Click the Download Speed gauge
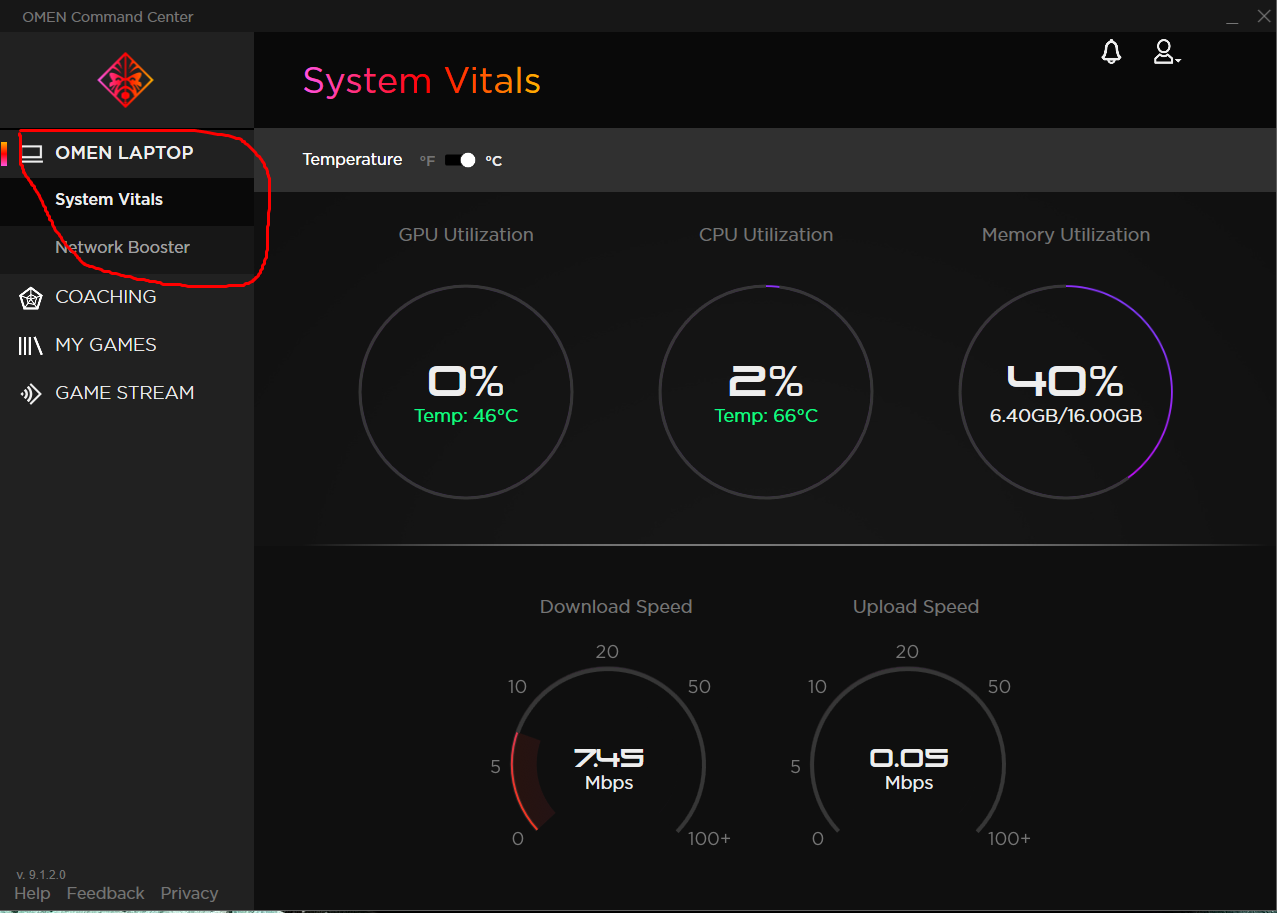Viewport: 1277px width, 913px height. pos(608,763)
